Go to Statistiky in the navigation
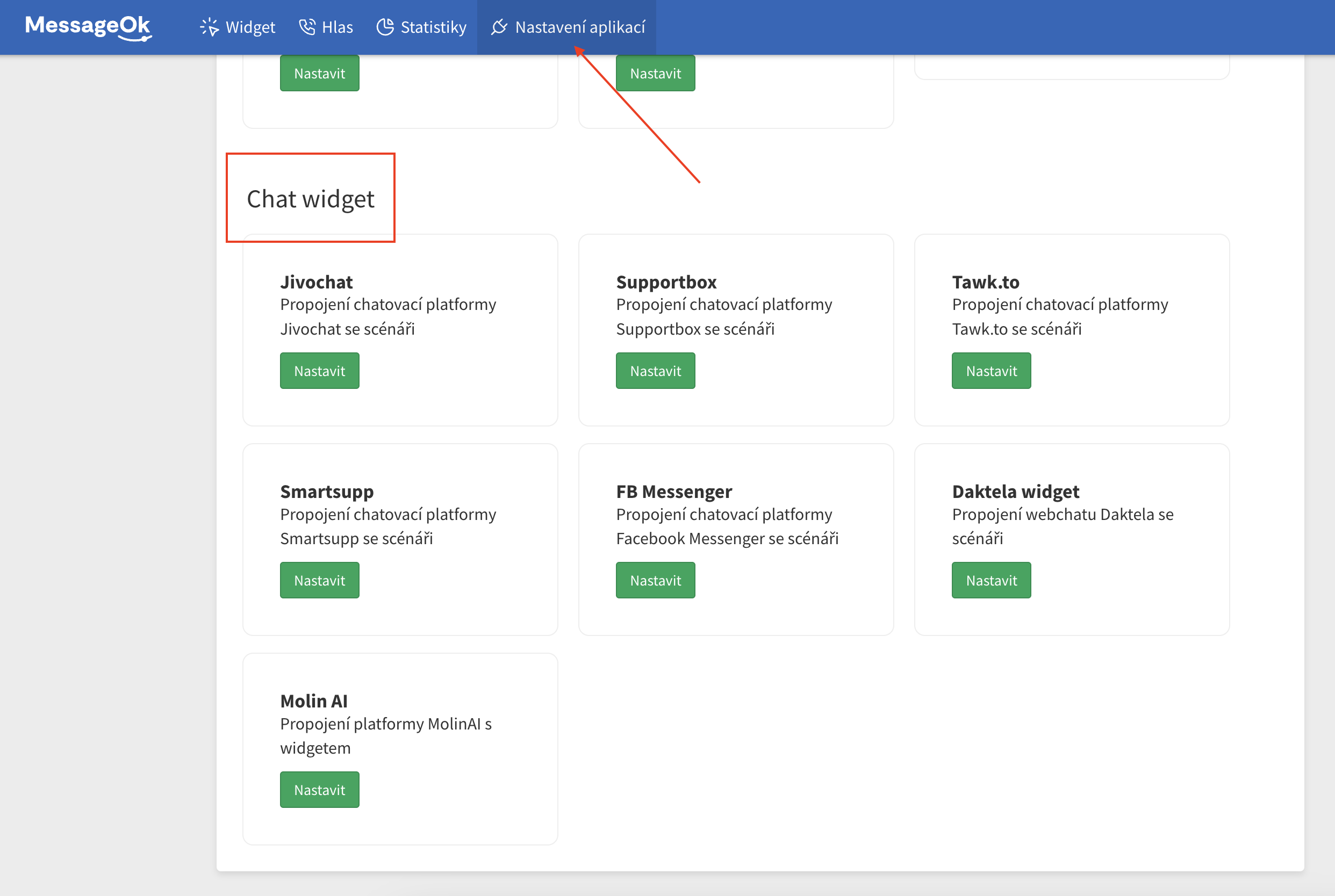Viewport: 1335px width, 896px height. point(433,27)
